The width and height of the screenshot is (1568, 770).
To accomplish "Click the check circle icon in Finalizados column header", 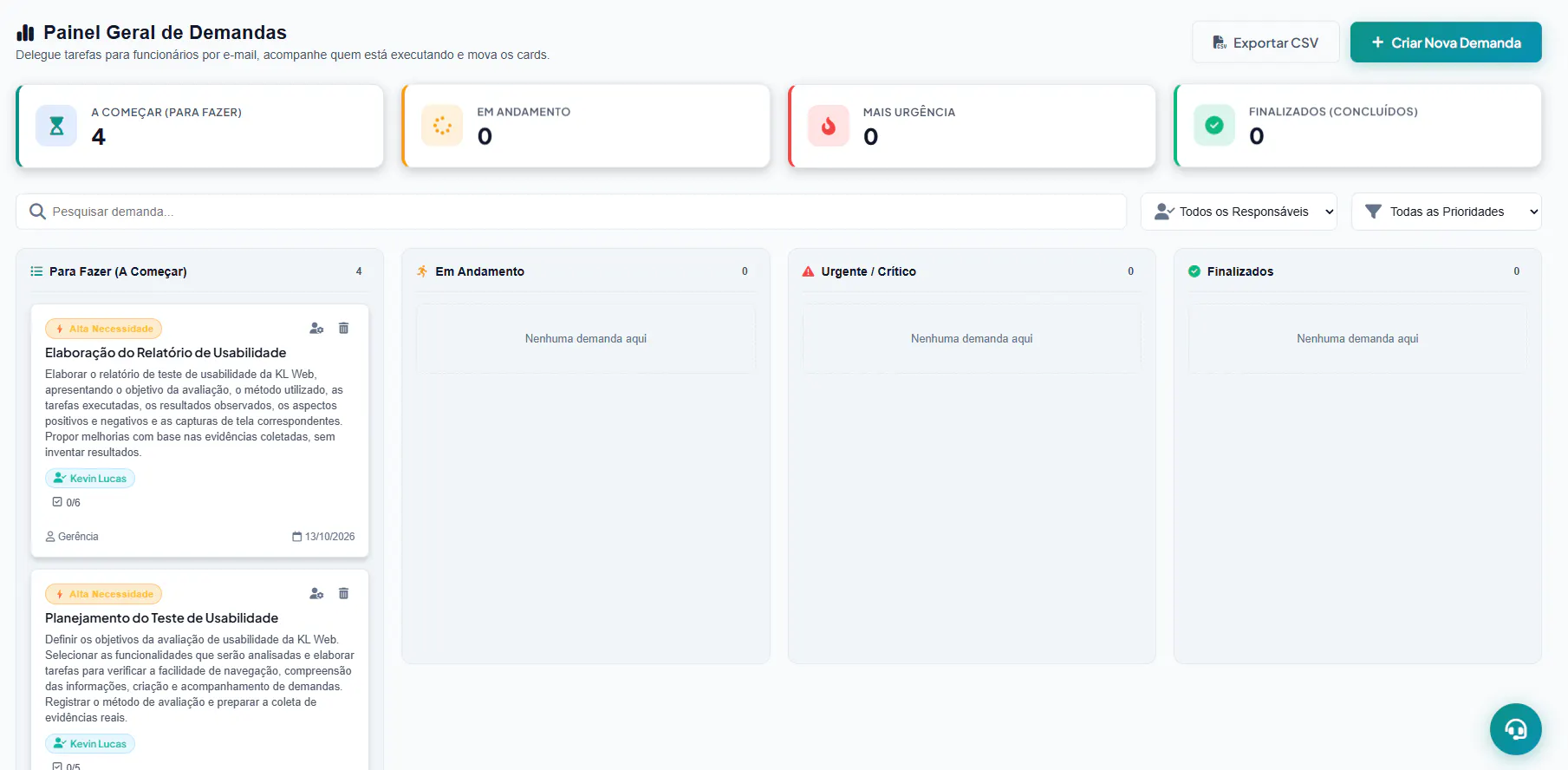I will (x=1194, y=271).
